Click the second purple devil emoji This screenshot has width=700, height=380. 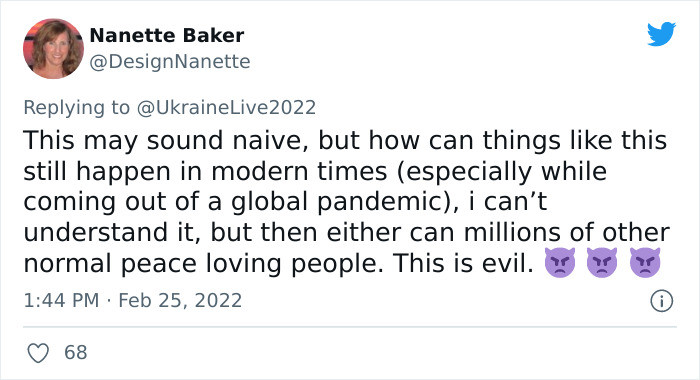pyautogui.click(x=602, y=263)
